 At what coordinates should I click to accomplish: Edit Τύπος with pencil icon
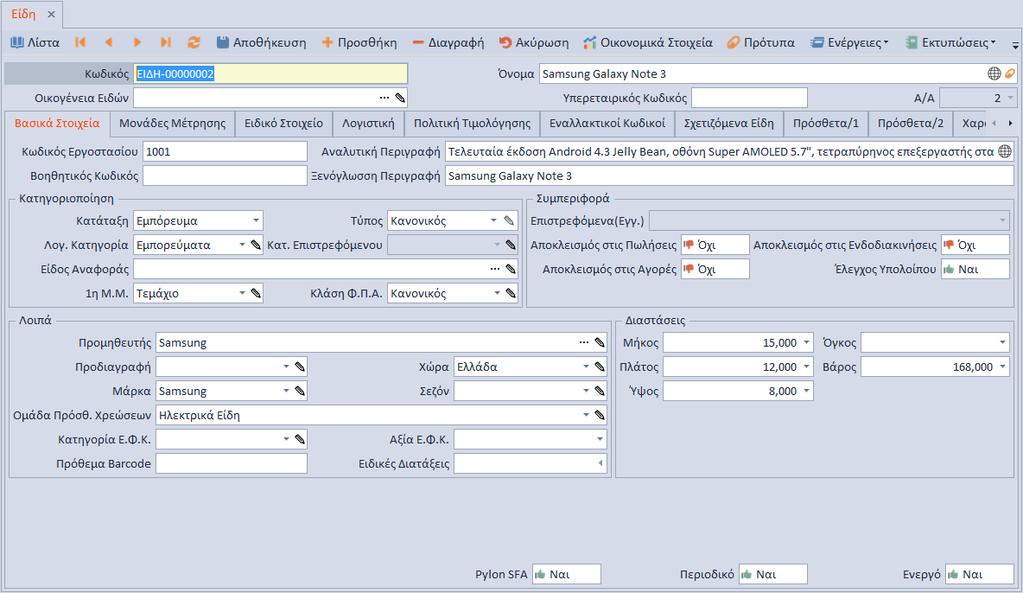[510, 220]
